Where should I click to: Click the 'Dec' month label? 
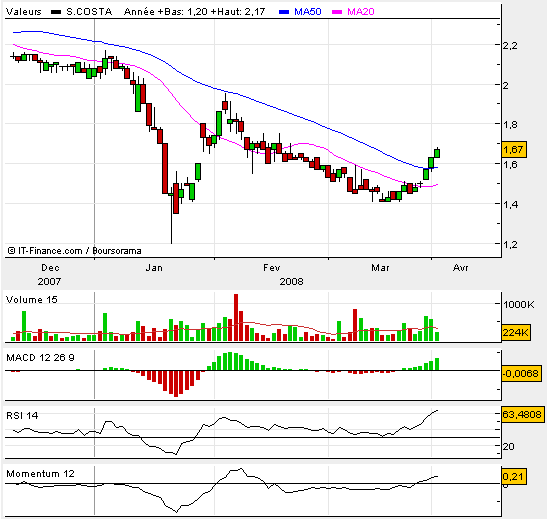click(x=50, y=268)
